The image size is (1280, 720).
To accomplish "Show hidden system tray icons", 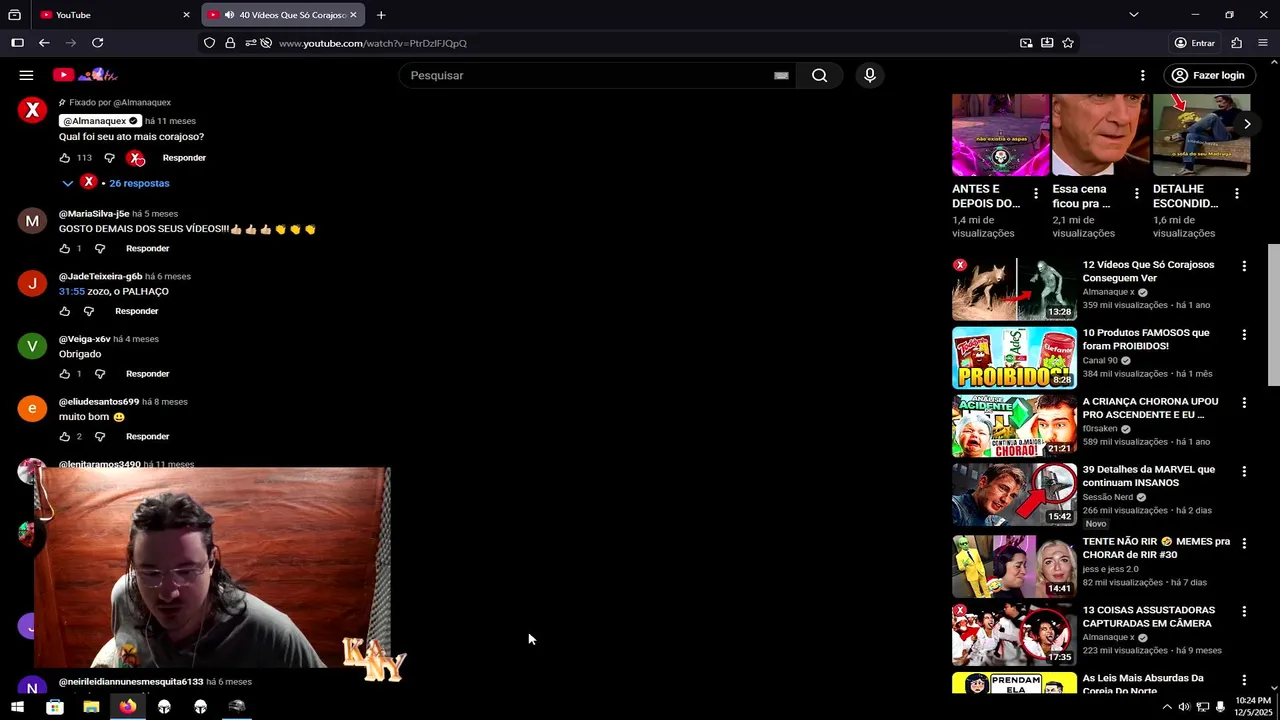I will tap(1166, 707).
